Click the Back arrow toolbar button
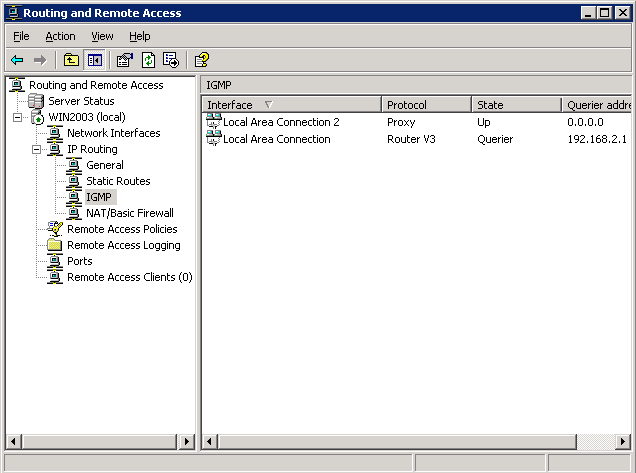Screen dimensions: 636x473 (x=17, y=60)
